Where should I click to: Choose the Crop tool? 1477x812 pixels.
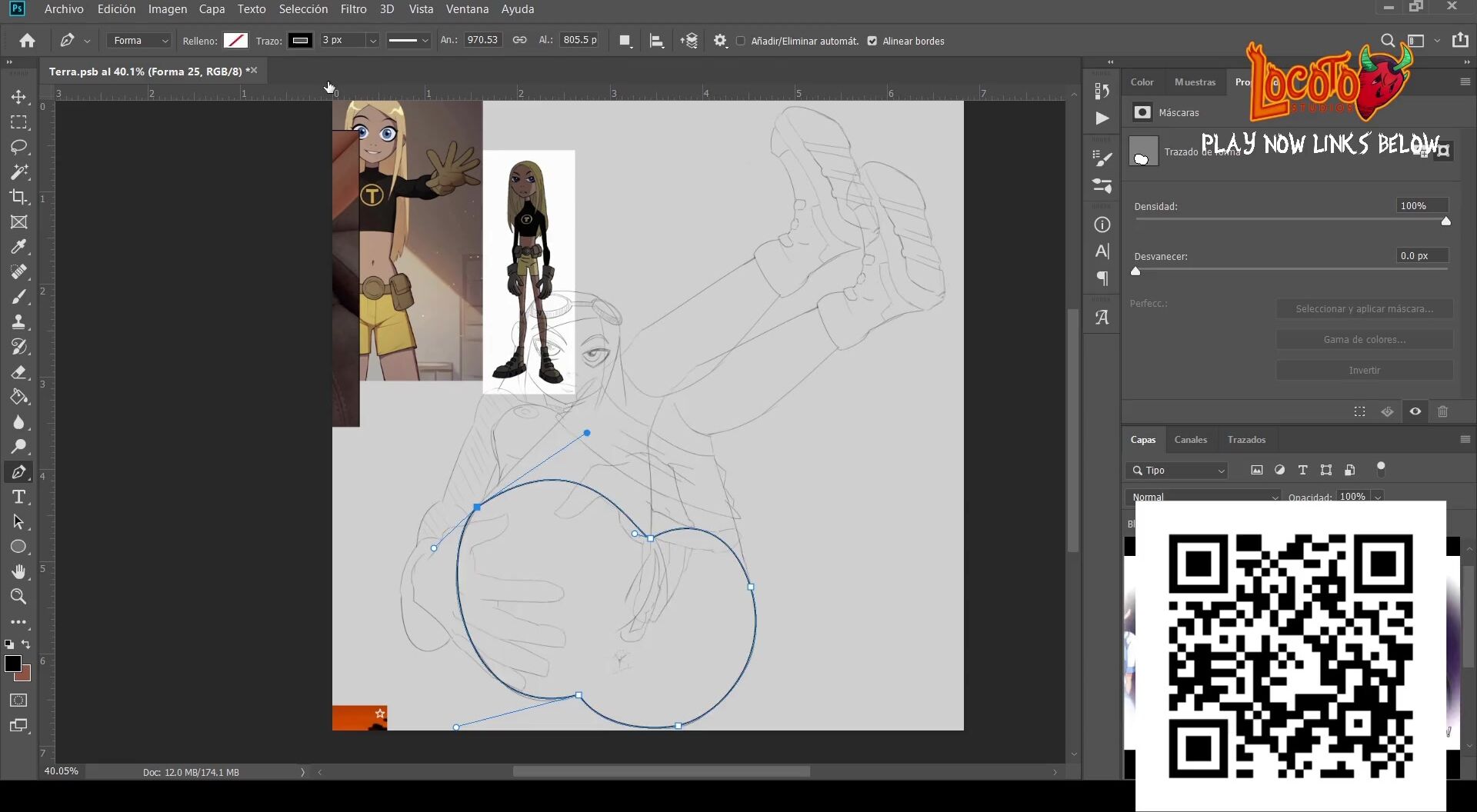(18, 197)
